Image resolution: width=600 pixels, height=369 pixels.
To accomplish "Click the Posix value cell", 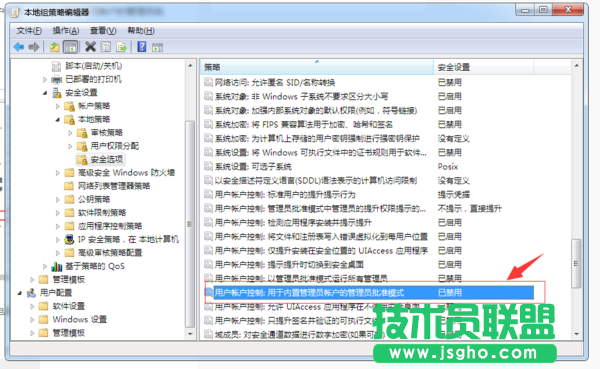I will (x=448, y=167).
